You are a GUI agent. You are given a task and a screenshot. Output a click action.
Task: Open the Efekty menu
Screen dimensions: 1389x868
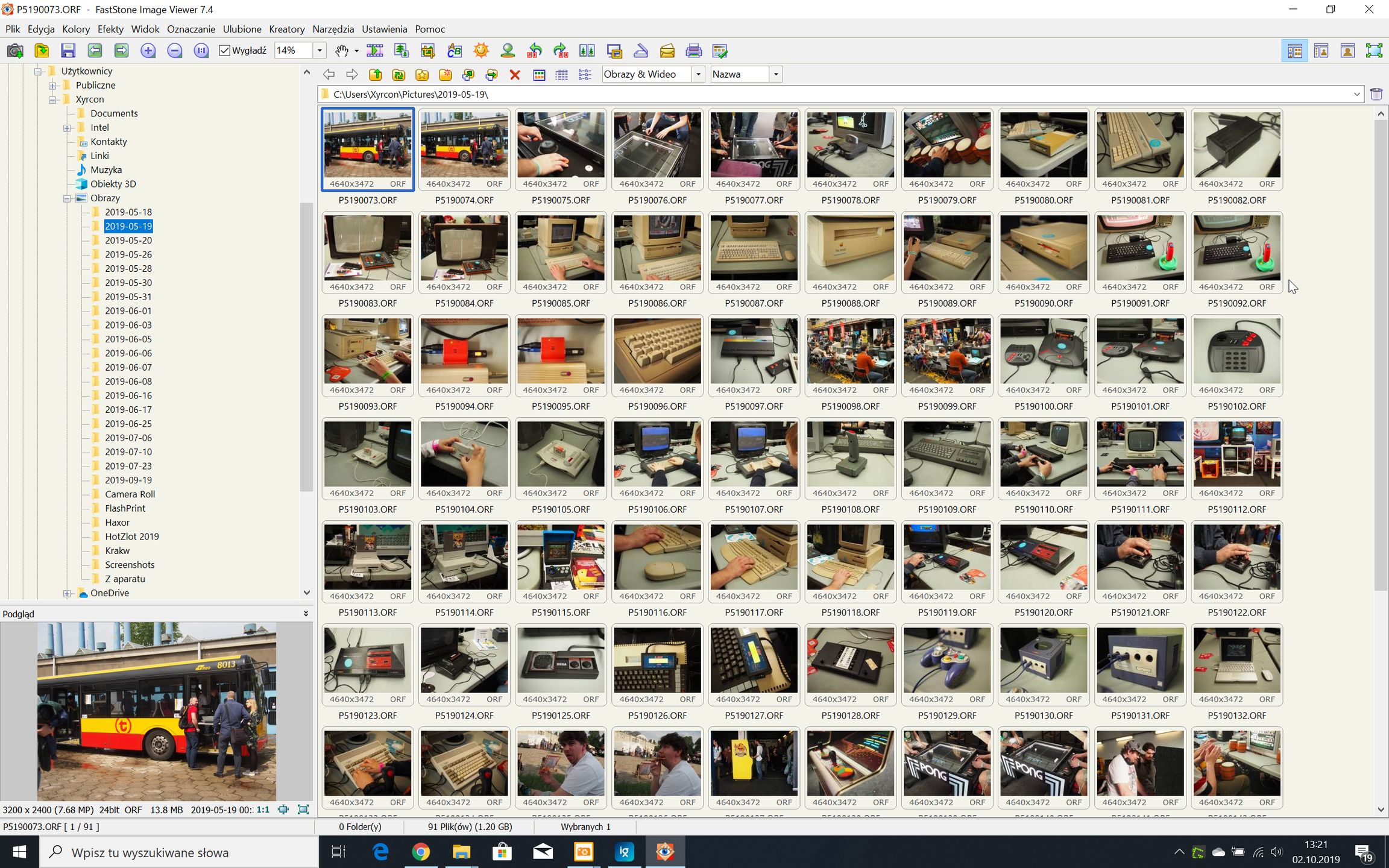pyautogui.click(x=110, y=29)
